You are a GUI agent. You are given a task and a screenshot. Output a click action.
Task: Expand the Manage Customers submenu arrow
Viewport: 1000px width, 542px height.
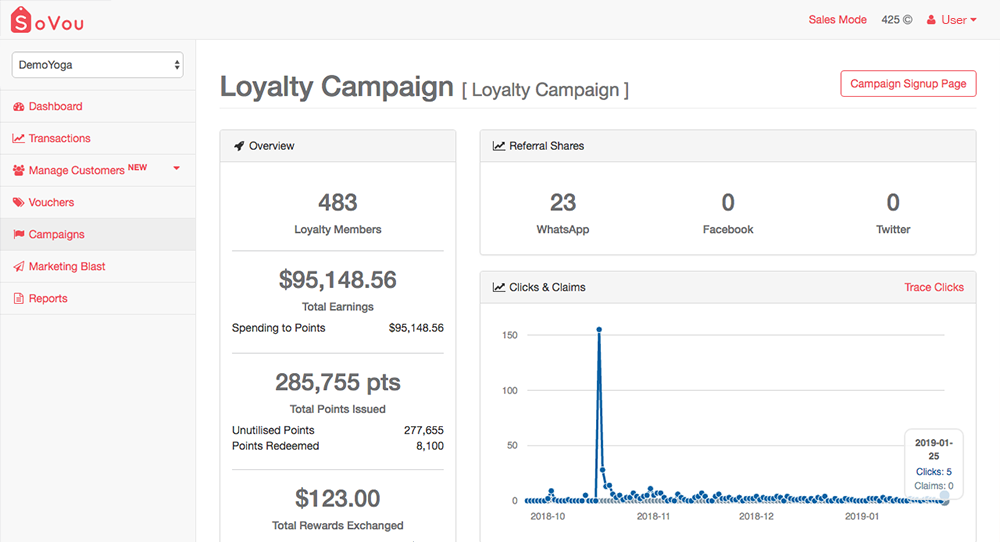pos(177,168)
